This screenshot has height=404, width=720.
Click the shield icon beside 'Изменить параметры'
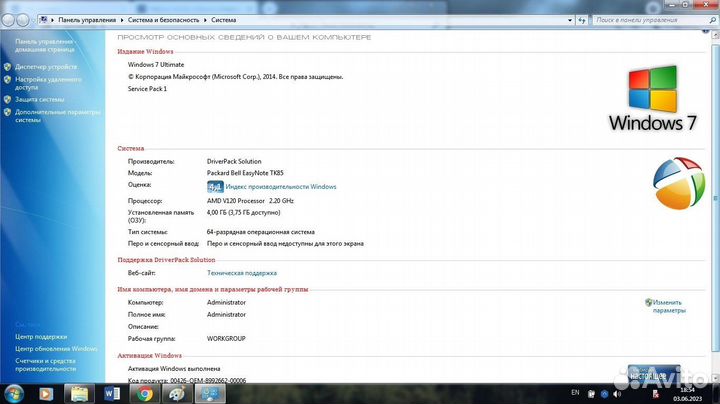point(648,302)
